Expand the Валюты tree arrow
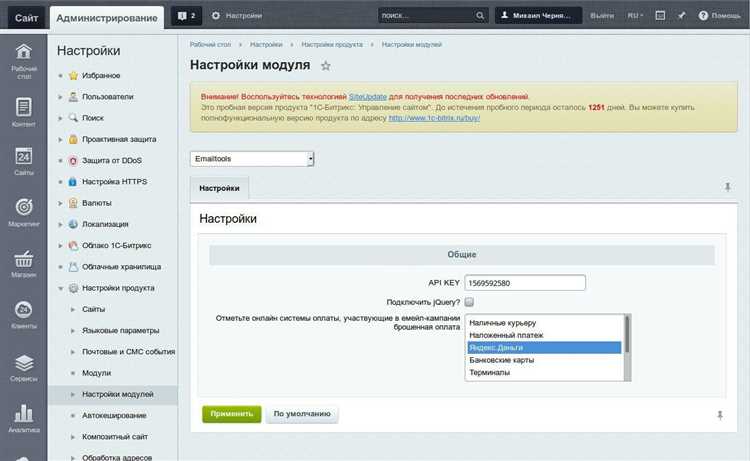 60,203
